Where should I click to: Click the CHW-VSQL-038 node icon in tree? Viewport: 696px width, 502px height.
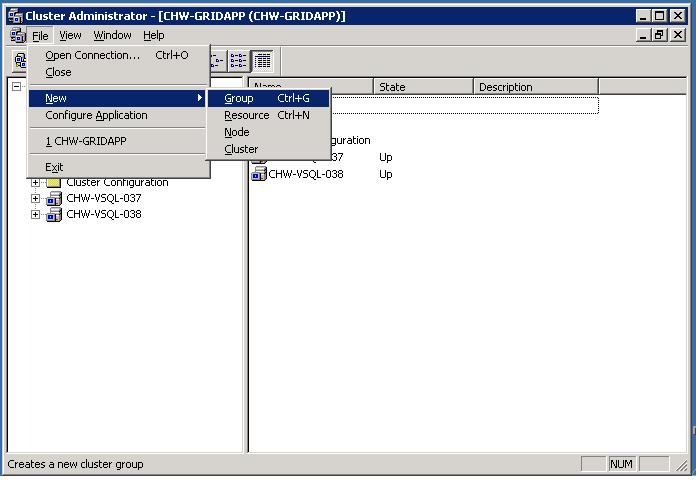click(54, 214)
